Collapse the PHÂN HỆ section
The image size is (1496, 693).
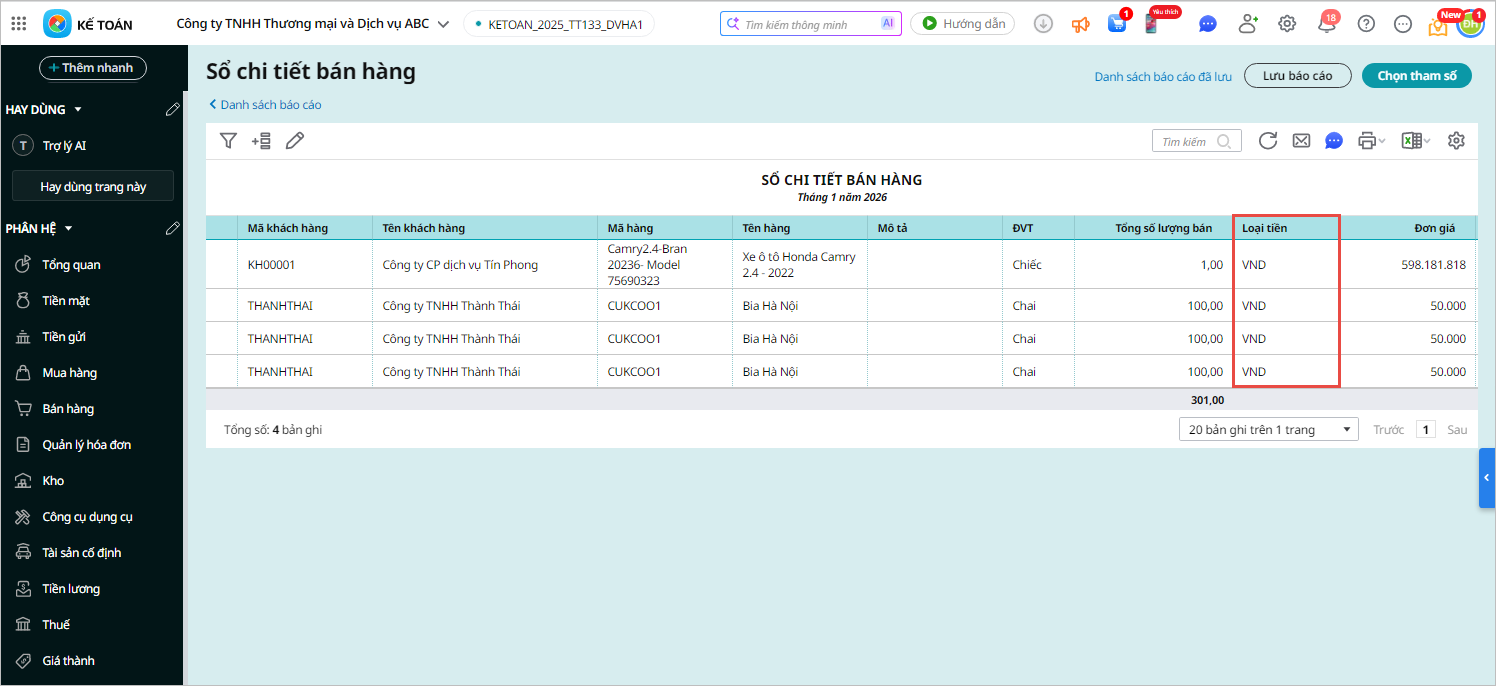[x=69, y=229]
